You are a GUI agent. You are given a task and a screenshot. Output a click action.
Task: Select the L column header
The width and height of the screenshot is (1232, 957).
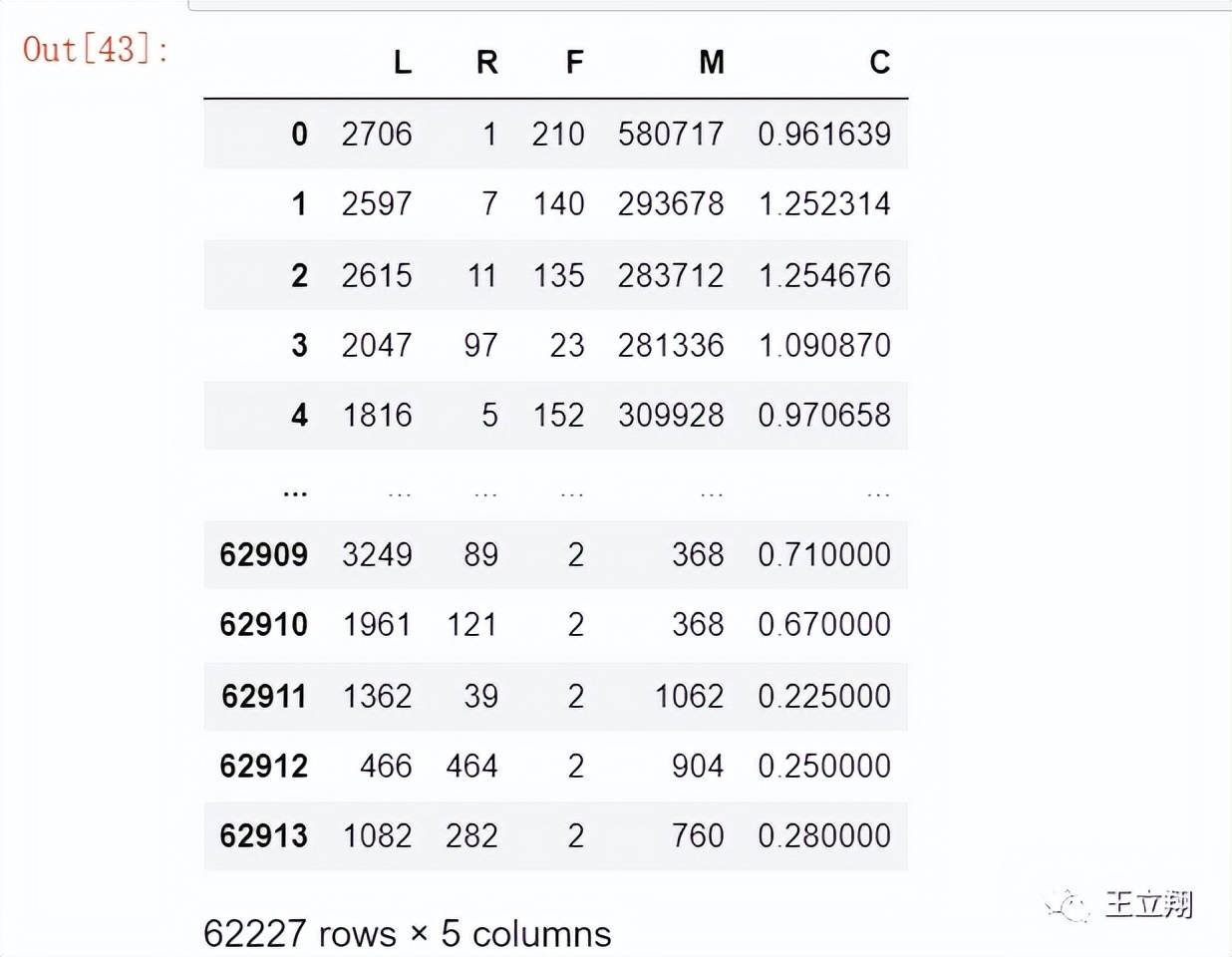[x=402, y=63]
